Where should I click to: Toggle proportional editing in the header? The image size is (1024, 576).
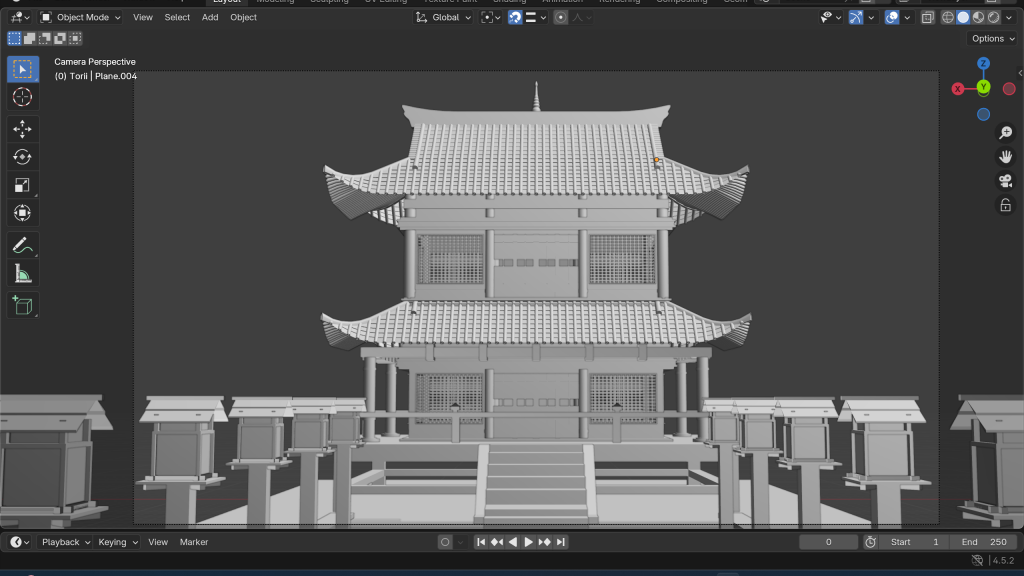[x=561, y=17]
